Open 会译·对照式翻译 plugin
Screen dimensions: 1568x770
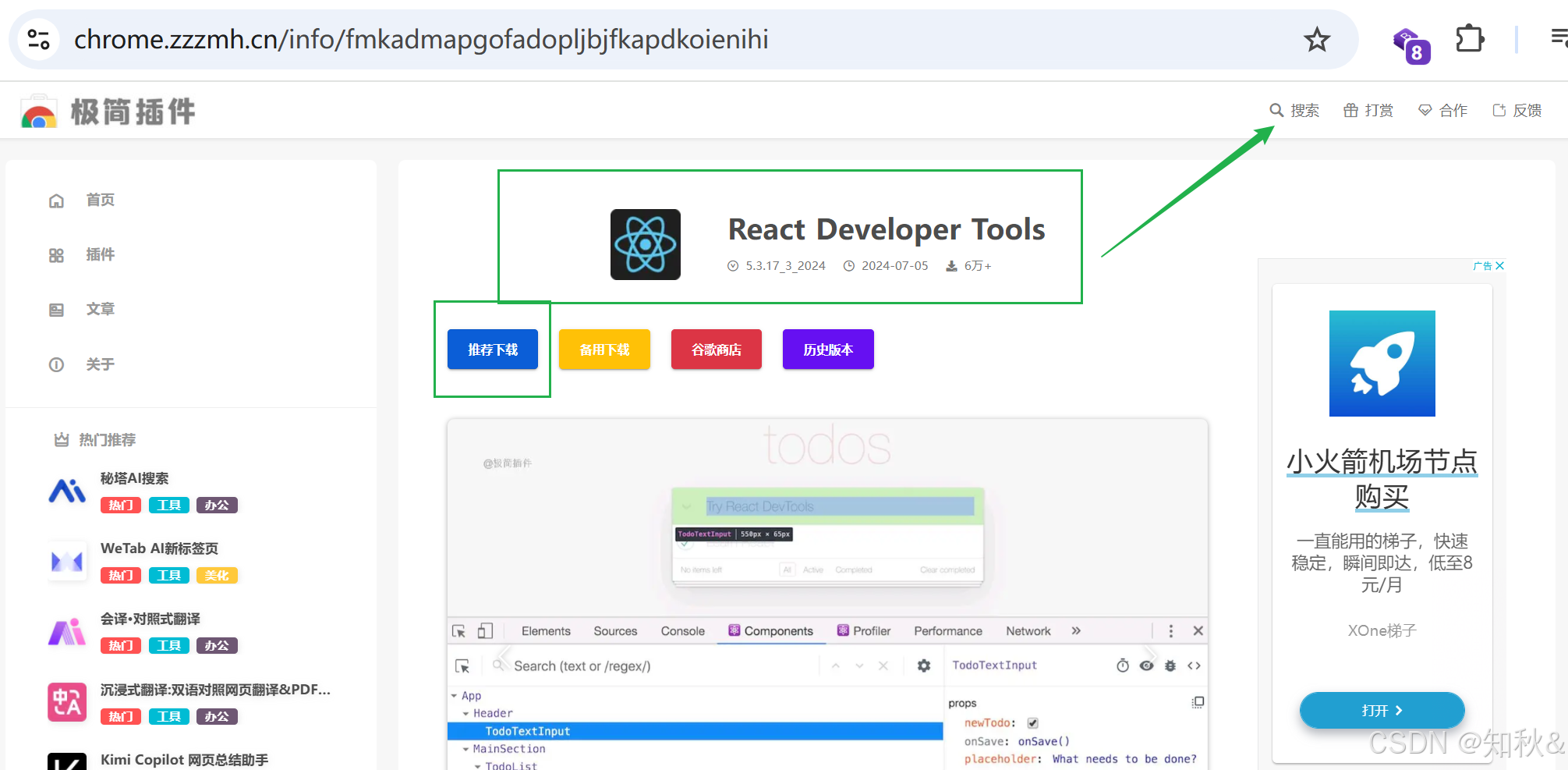point(150,619)
